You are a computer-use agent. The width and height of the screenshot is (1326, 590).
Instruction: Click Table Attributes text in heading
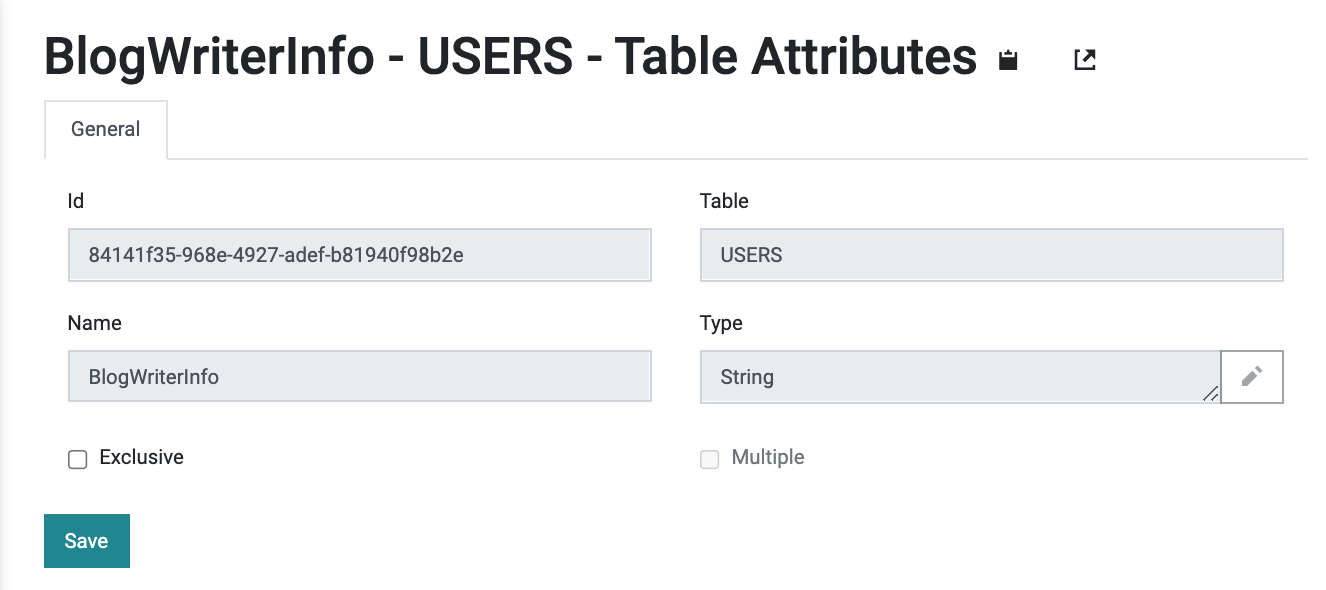pyautogui.click(x=796, y=57)
